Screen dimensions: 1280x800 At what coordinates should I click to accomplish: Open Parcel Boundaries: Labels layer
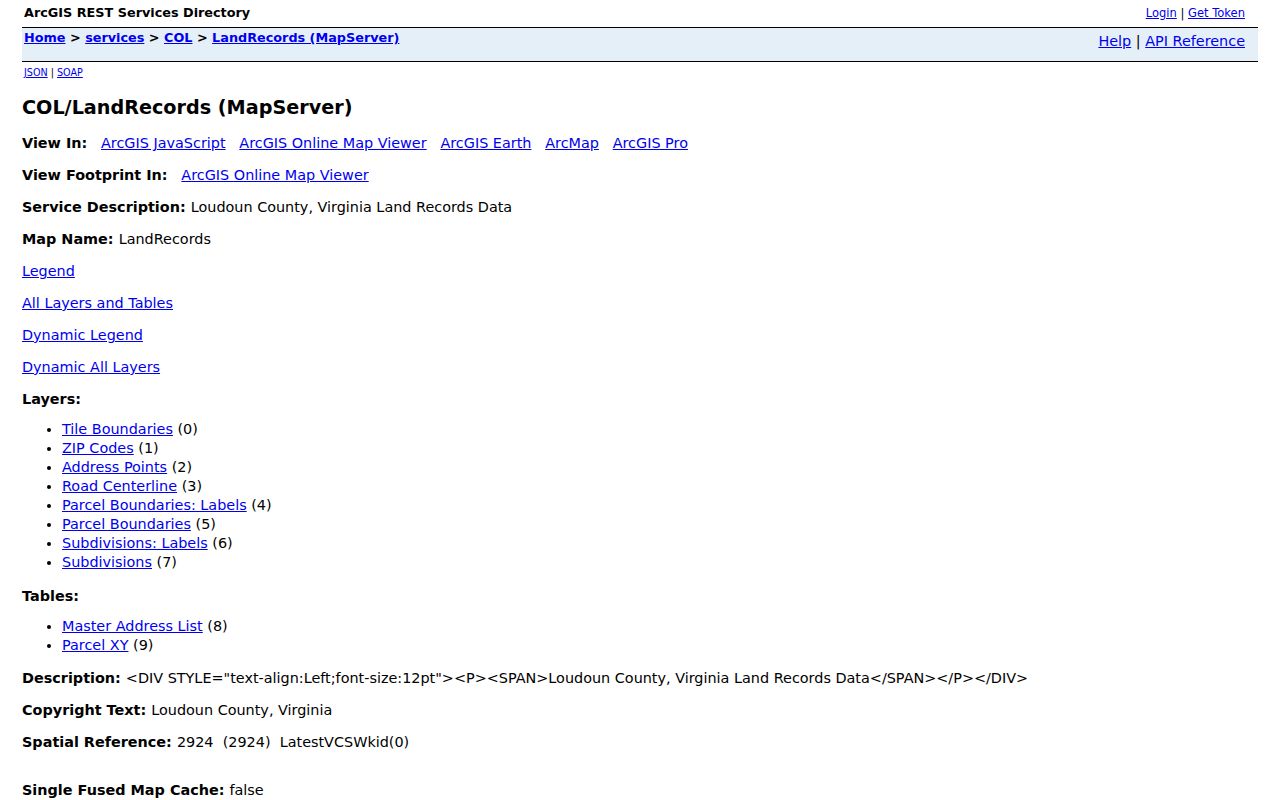(154, 505)
